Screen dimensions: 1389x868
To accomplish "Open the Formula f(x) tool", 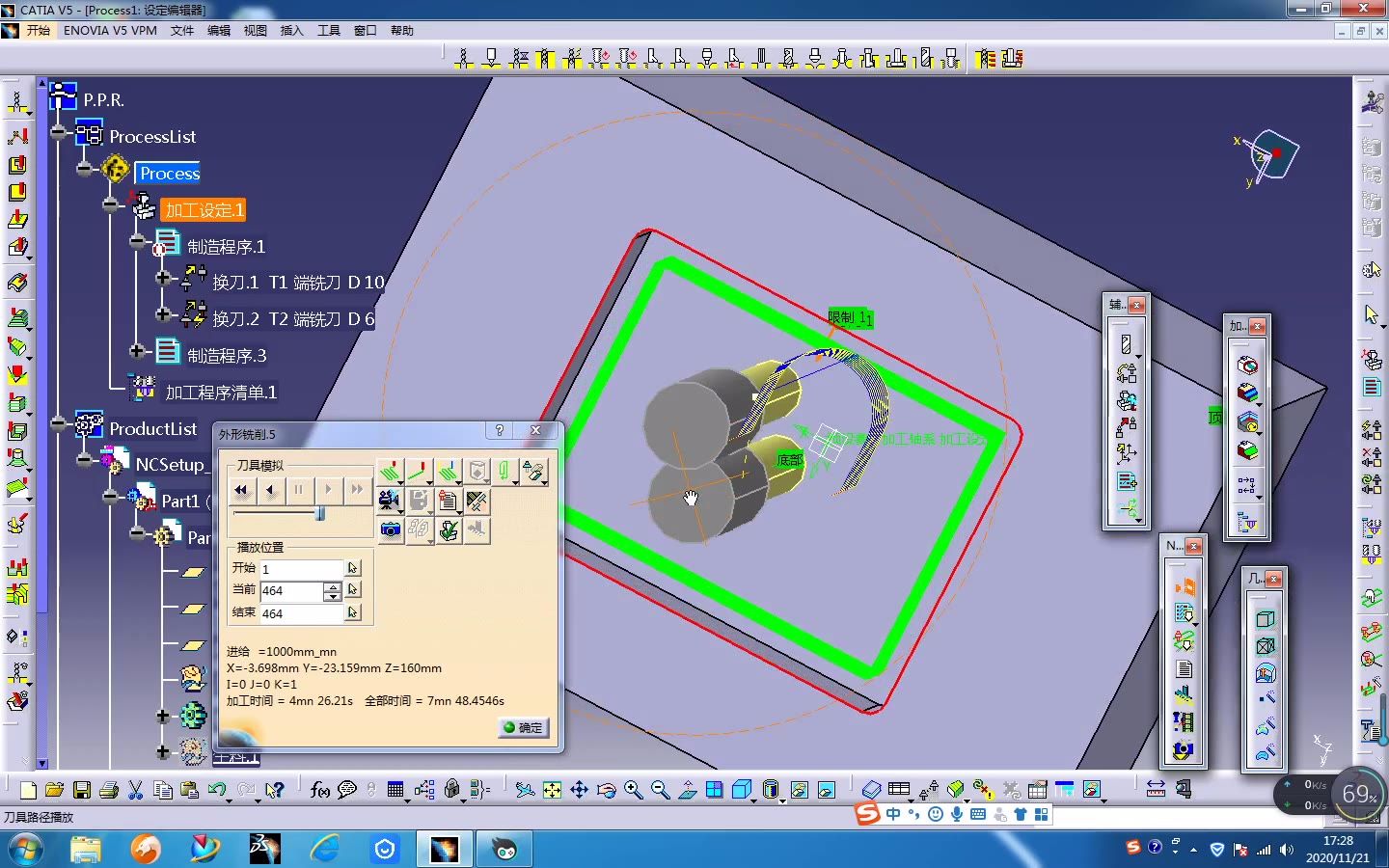I will (x=320, y=790).
